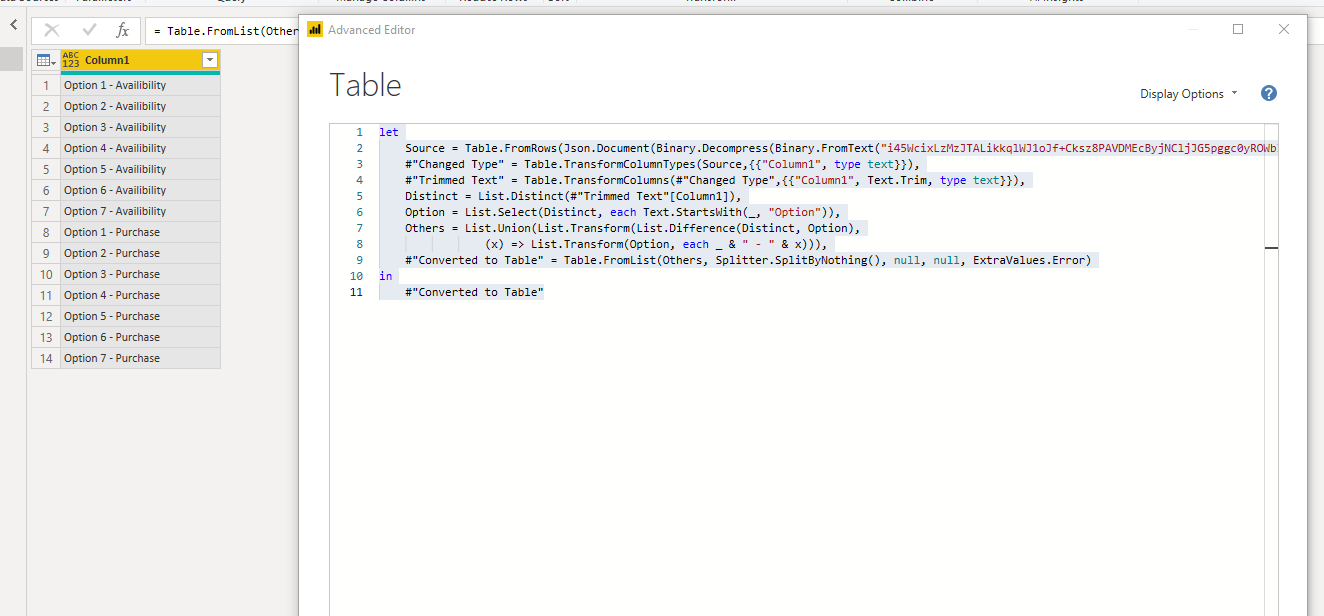Open the Column1 filter dropdown arrow
Viewport: 1324px width, 616px height.
[209, 60]
